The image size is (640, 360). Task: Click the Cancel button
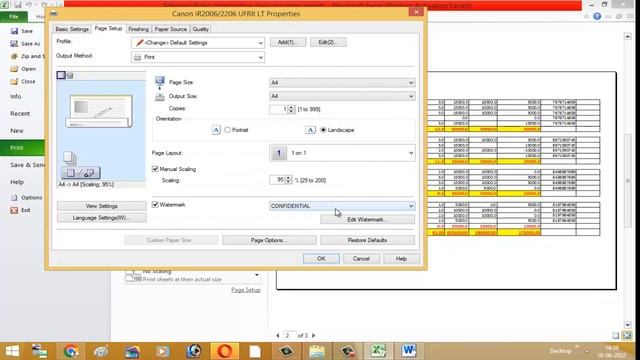point(361,259)
